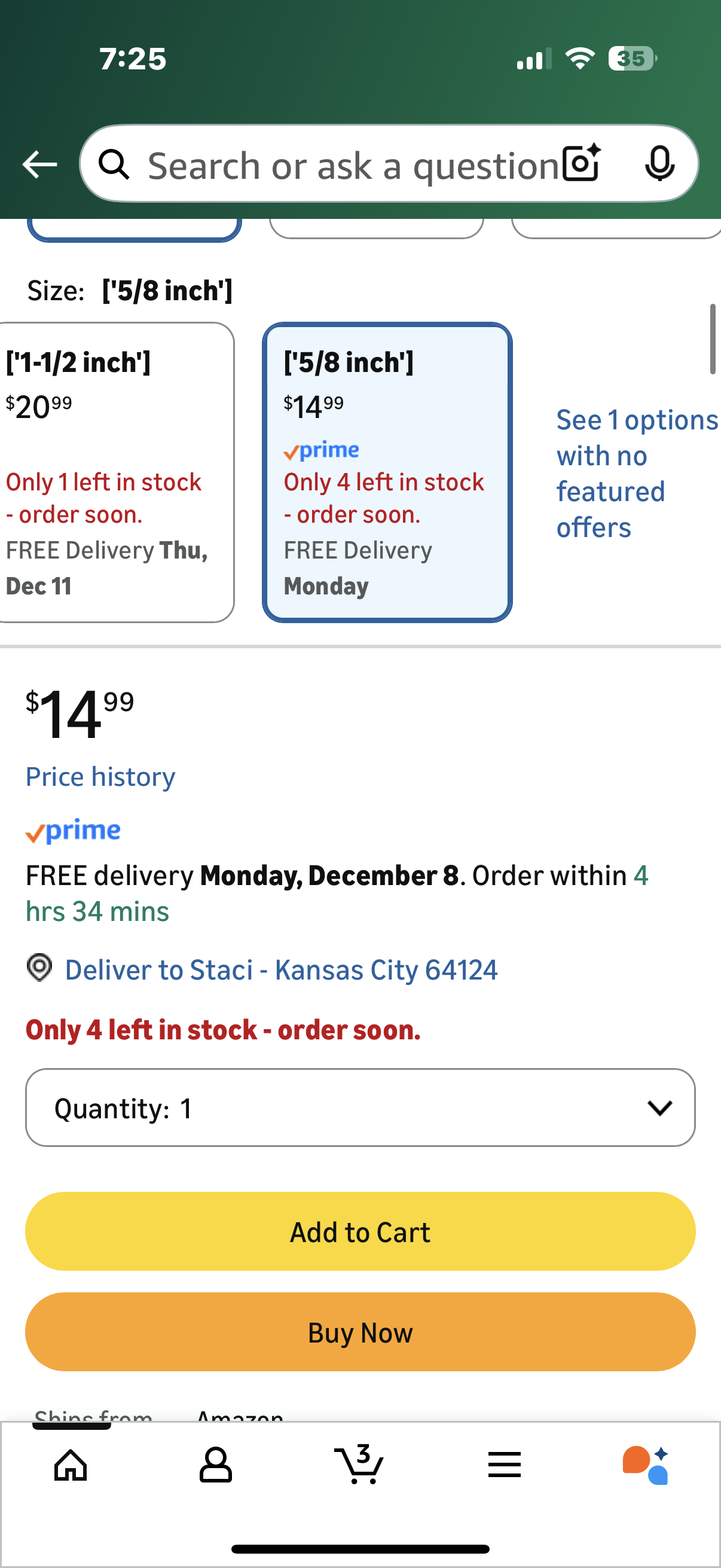Select the 5/8 inch size option
This screenshot has width=721, height=1568.
click(387, 472)
